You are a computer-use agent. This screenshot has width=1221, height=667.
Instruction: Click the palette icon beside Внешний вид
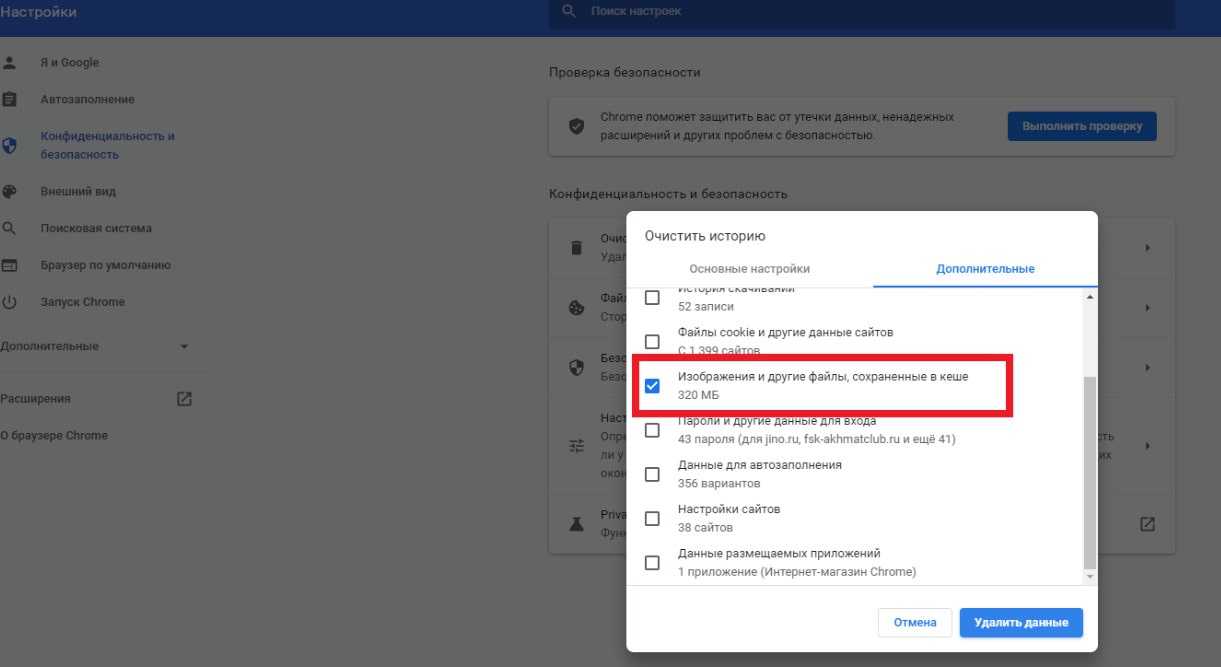(x=9, y=191)
